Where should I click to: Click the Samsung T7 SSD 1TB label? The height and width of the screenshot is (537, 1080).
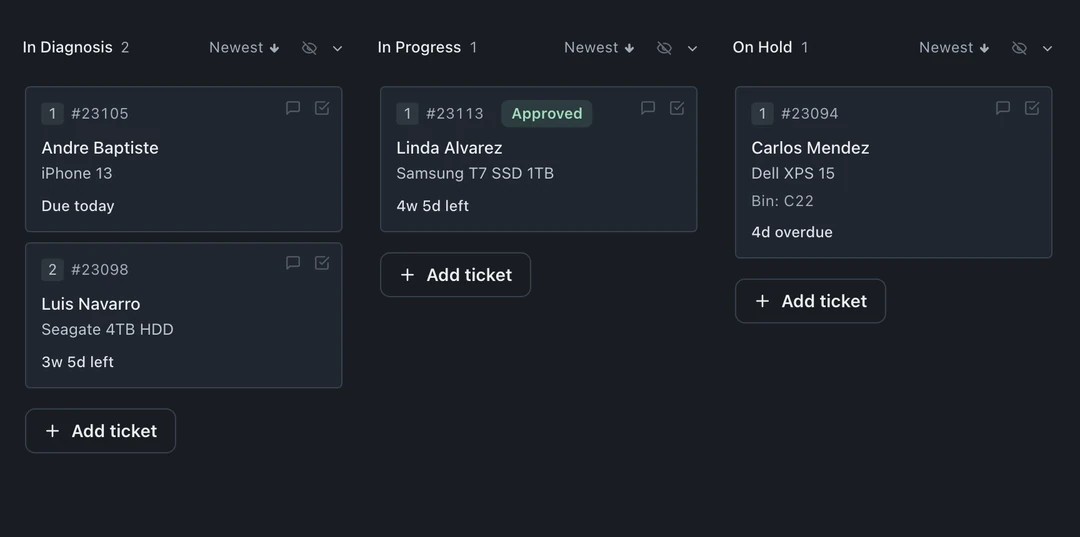click(x=475, y=173)
